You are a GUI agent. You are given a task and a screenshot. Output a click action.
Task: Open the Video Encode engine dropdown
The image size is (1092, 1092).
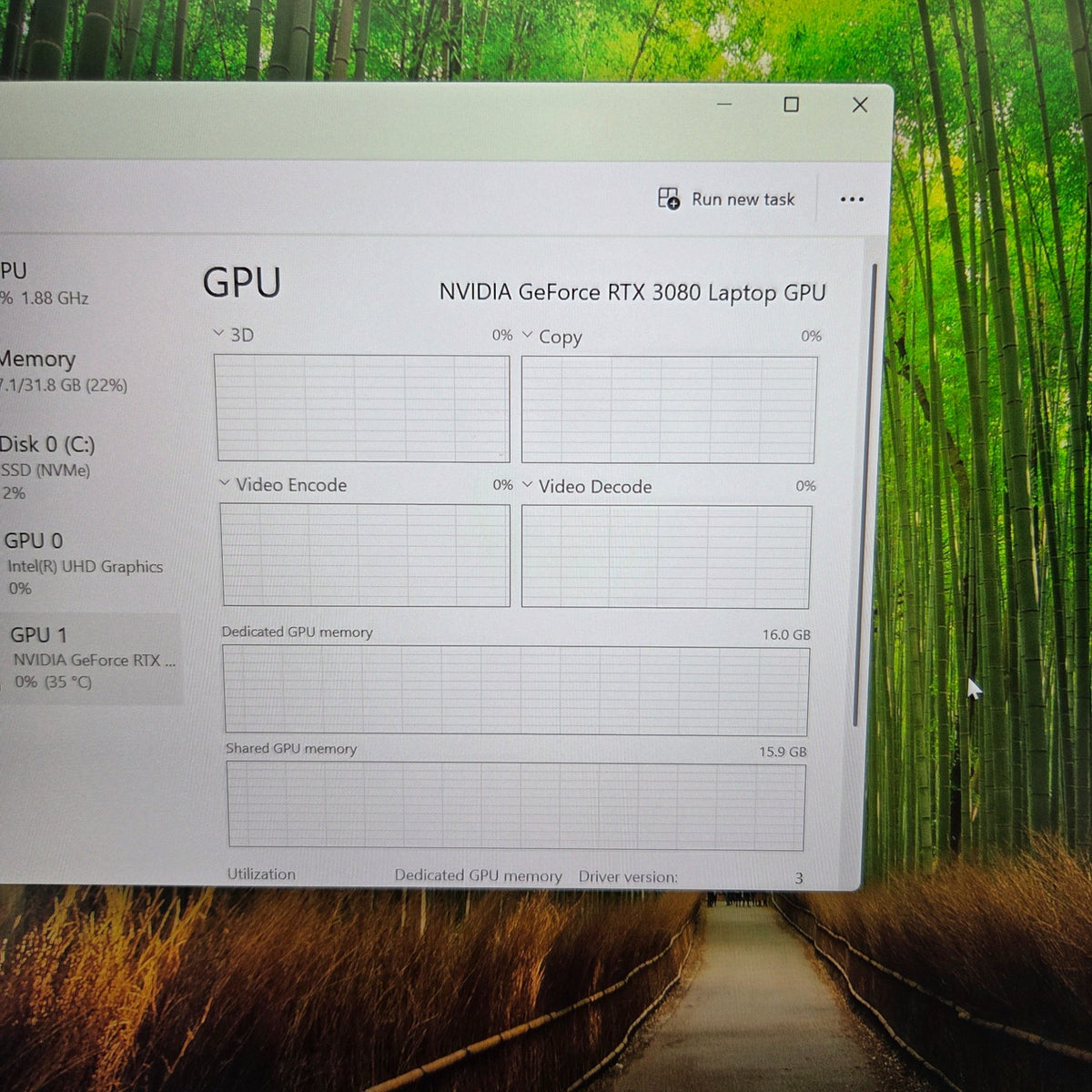click(225, 483)
